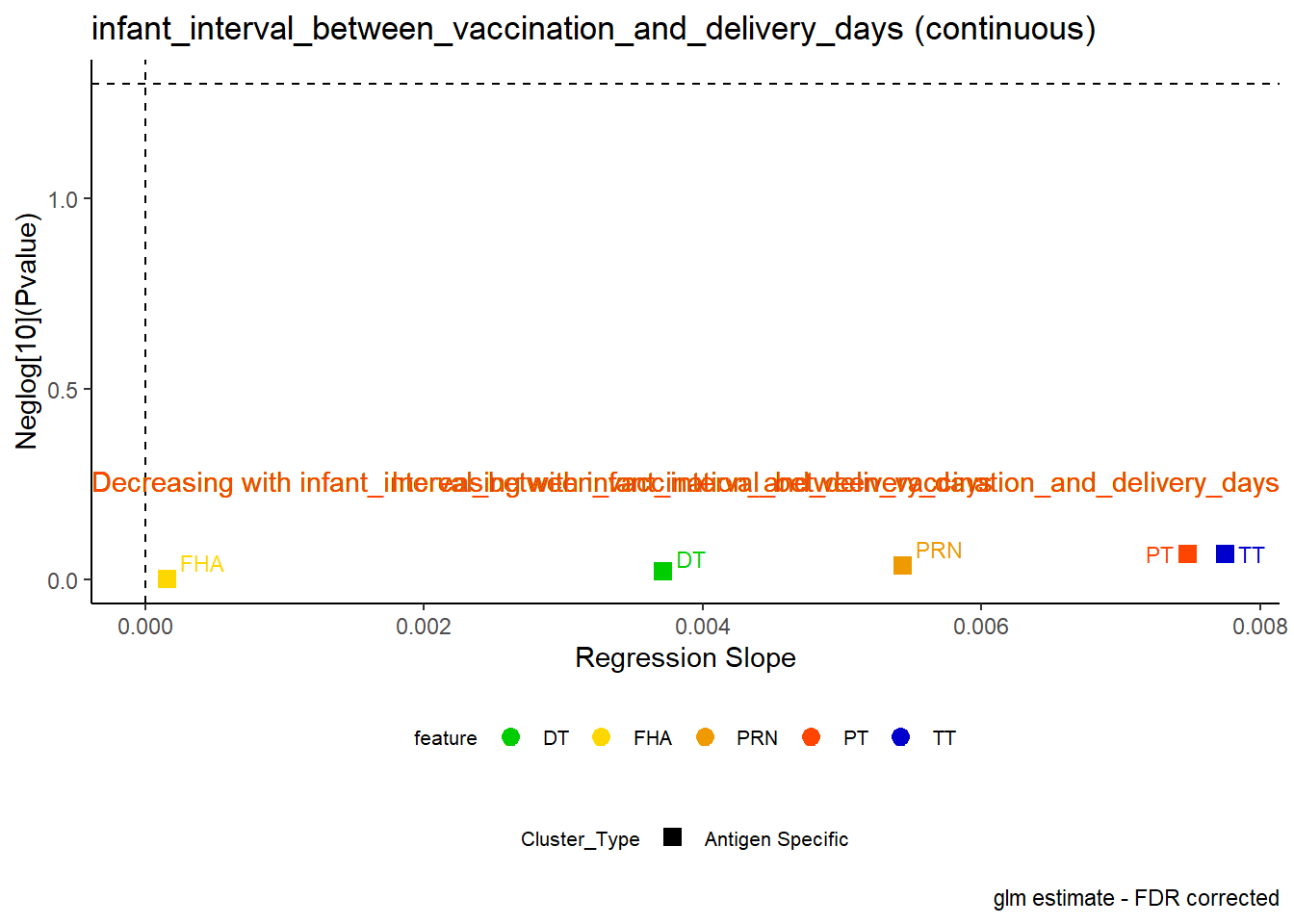Click the orange PRN data point square

pyautogui.click(x=902, y=565)
